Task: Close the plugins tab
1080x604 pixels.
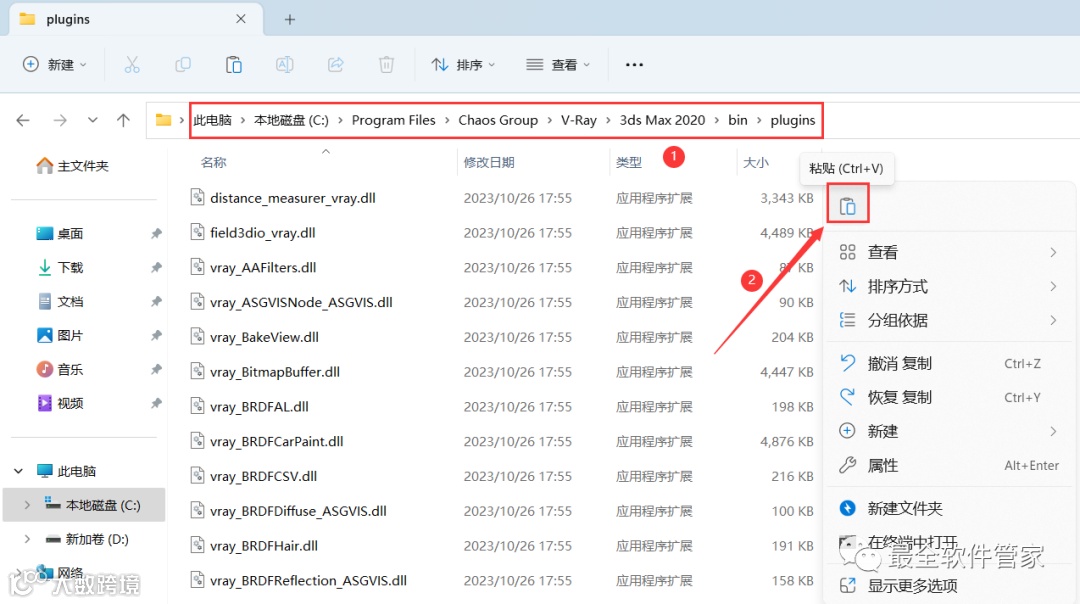Action: click(240, 19)
